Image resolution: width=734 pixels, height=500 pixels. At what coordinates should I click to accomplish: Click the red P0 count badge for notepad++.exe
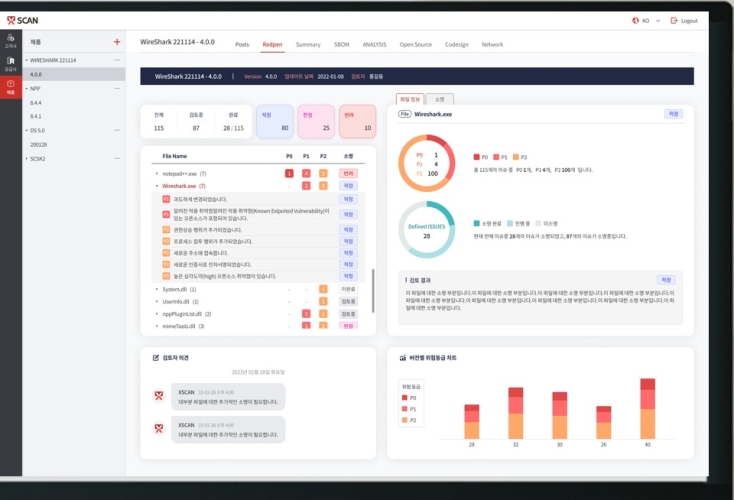(289, 174)
